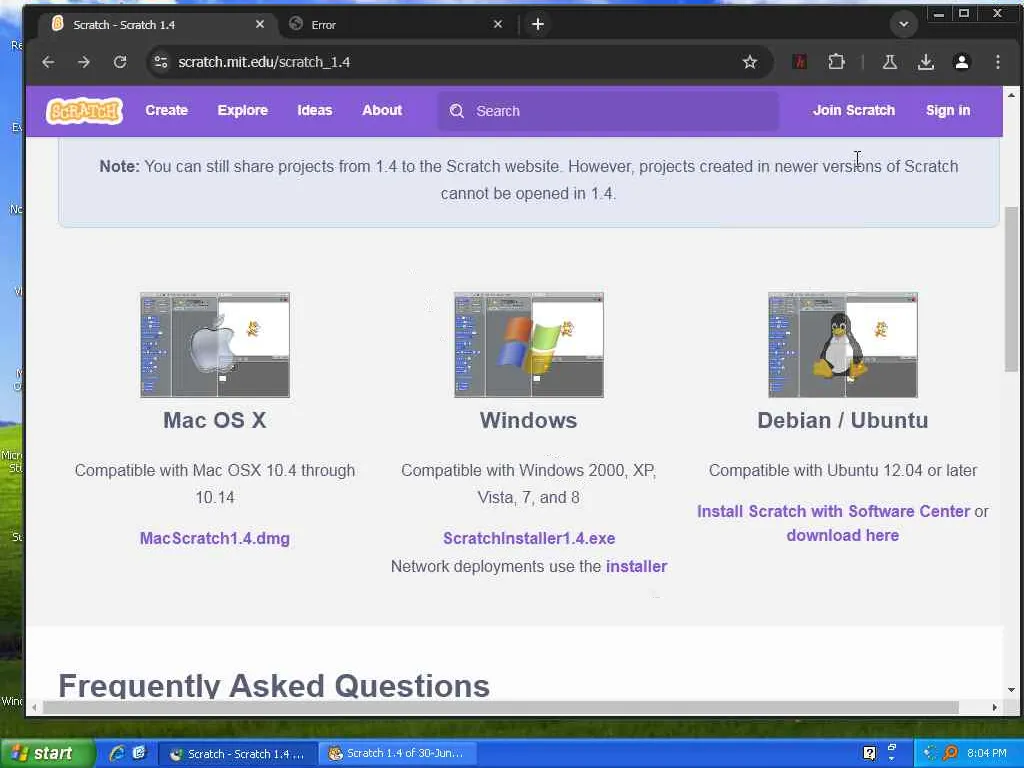Open site information icon in address bar
The height and width of the screenshot is (768, 1024).
(x=161, y=62)
